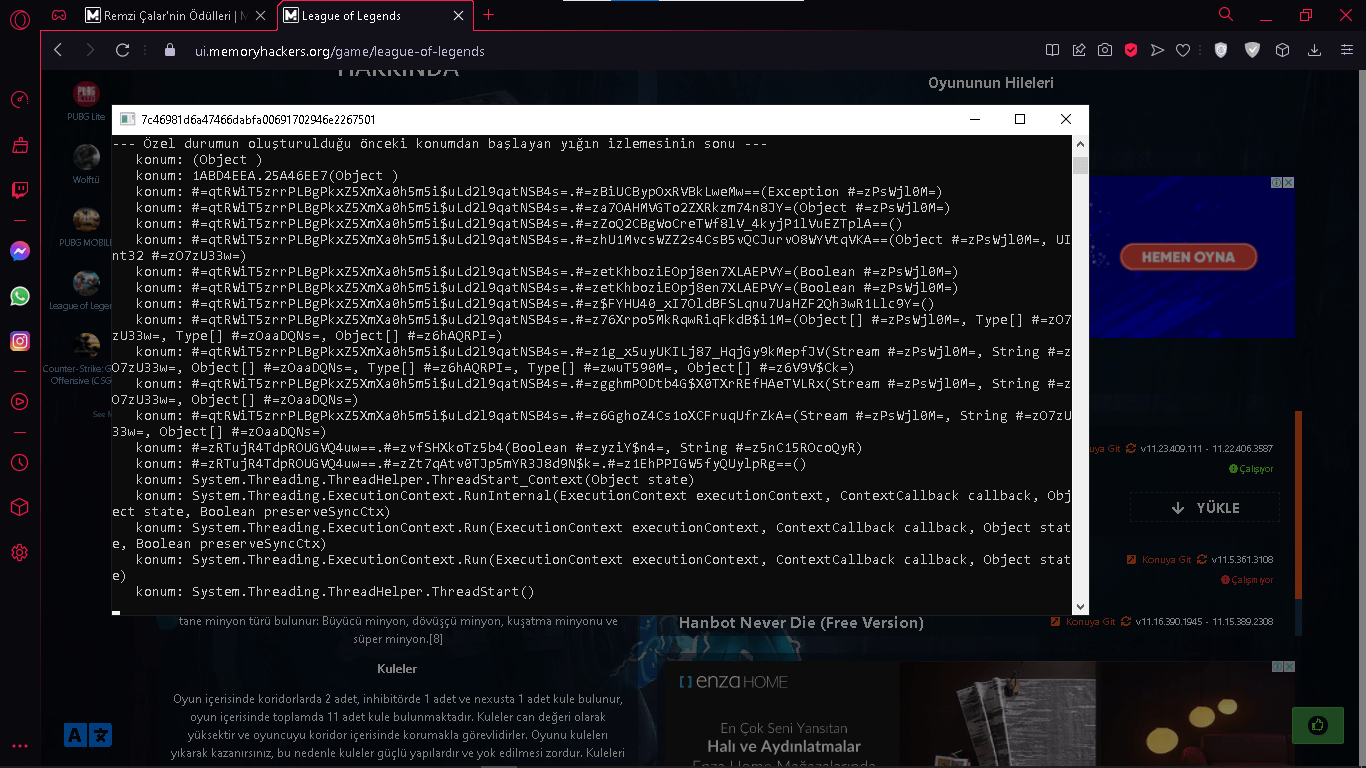This screenshot has width=1366, height=768.
Task: Select PUBG Lite game in list
Action: pyautogui.click(x=87, y=102)
